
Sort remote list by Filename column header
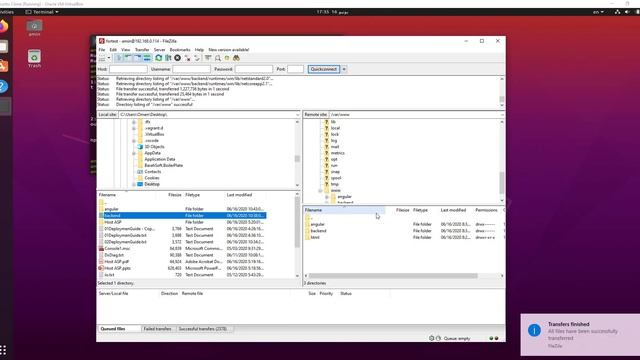tap(344, 210)
